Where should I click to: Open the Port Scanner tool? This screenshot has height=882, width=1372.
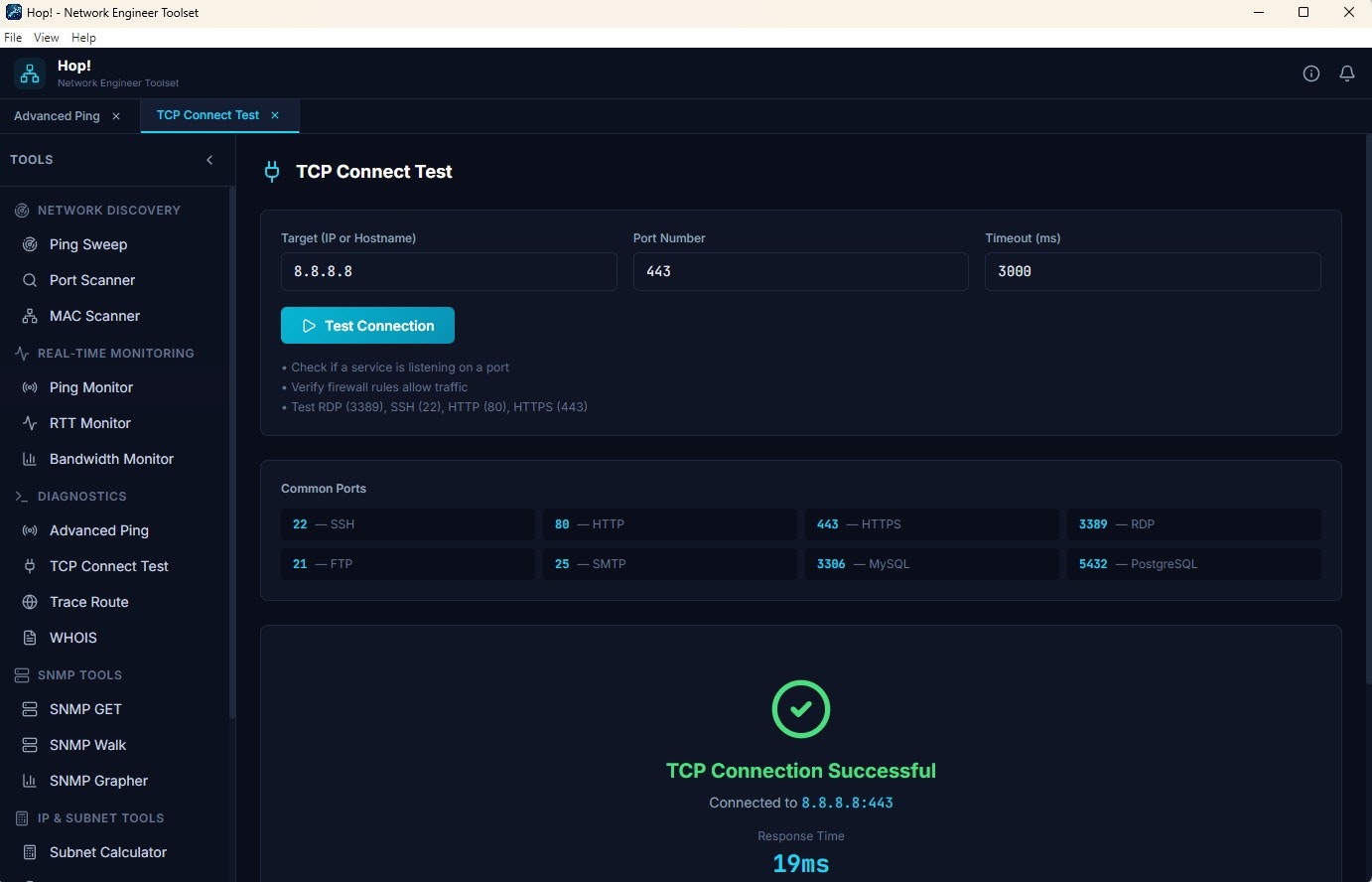click(89, 280)
